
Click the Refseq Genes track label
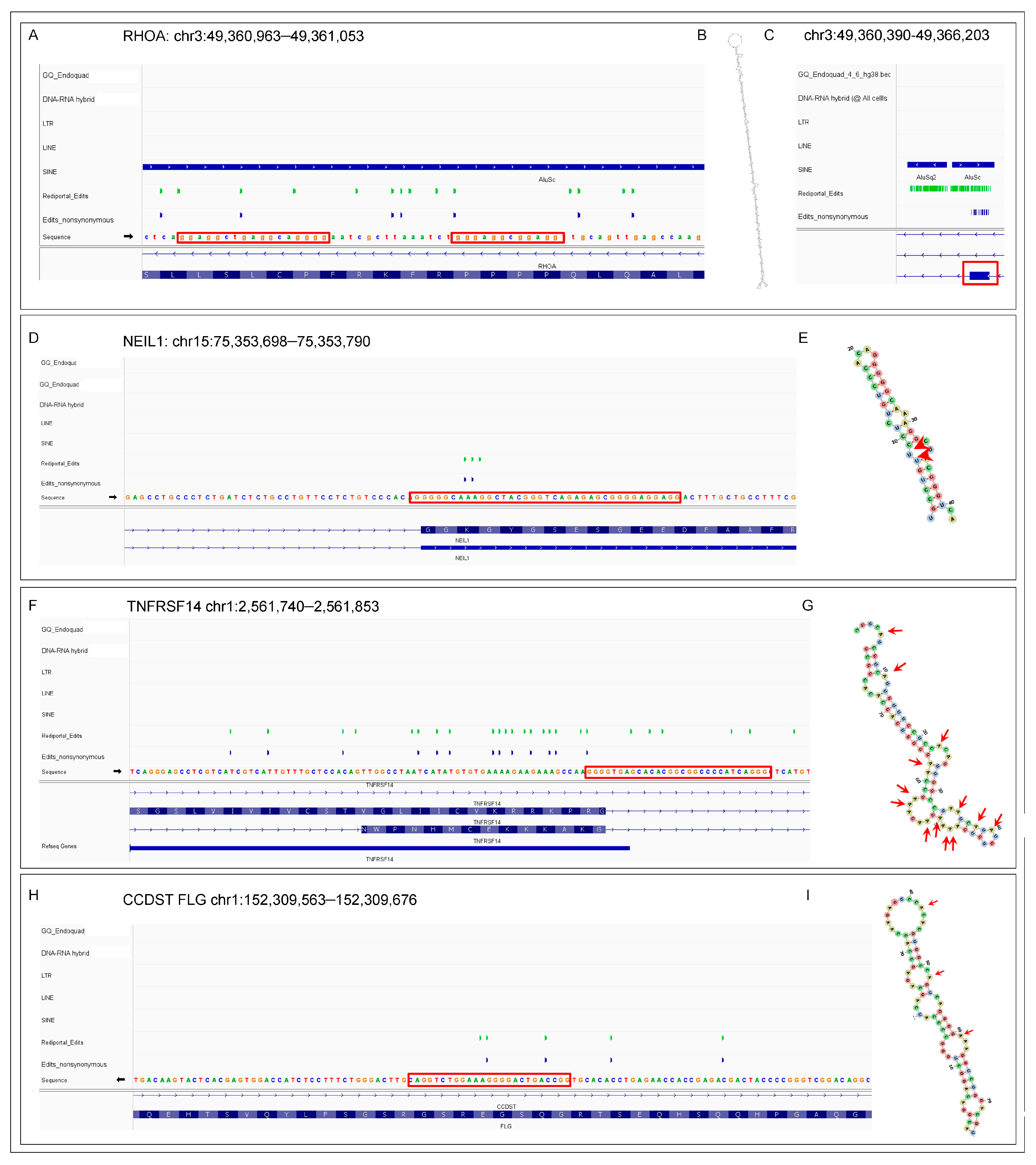click(59, 846)
